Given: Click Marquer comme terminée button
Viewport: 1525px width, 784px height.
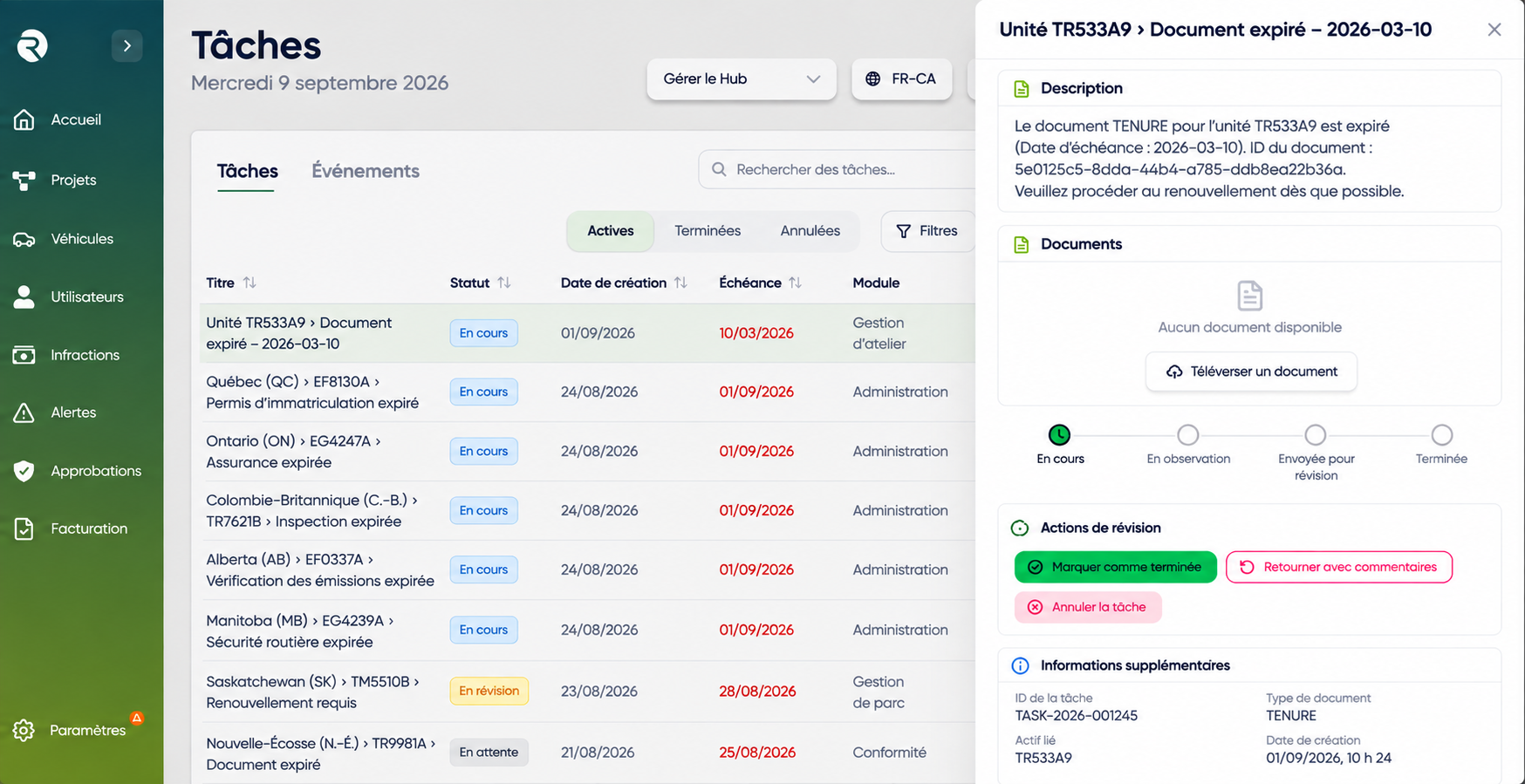Looking at the screenshot, I should (x=1116, y=567).
